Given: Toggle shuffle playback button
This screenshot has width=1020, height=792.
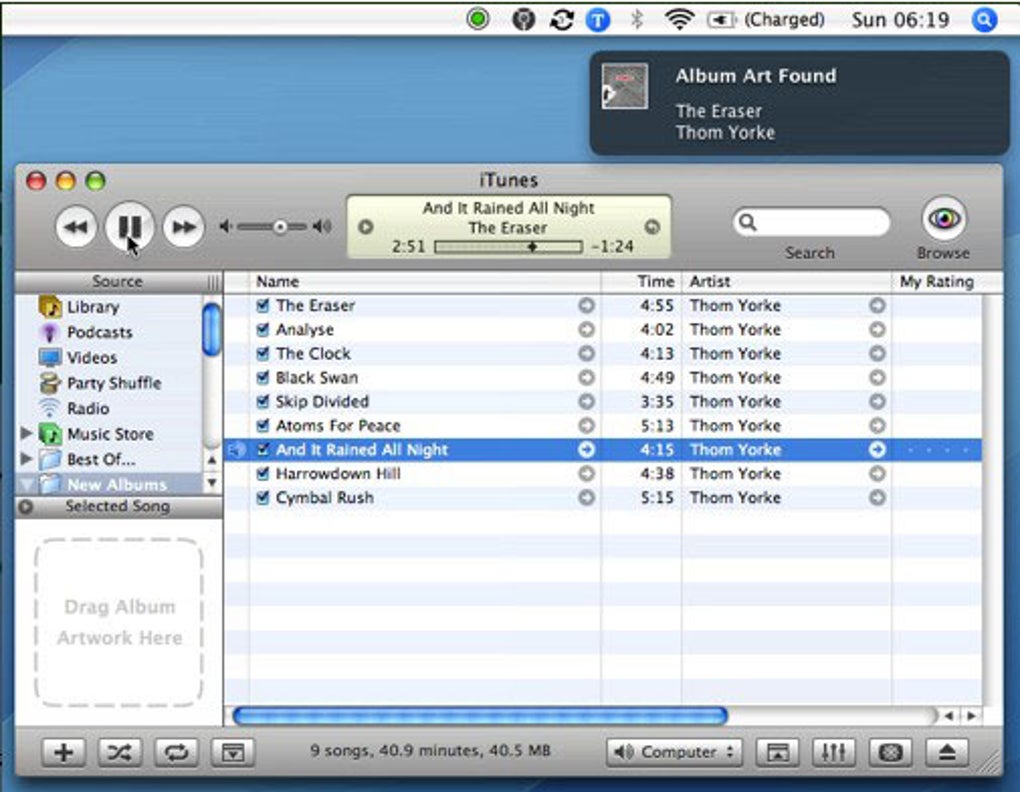Looking at the screenshot, I should coord(120,752).
